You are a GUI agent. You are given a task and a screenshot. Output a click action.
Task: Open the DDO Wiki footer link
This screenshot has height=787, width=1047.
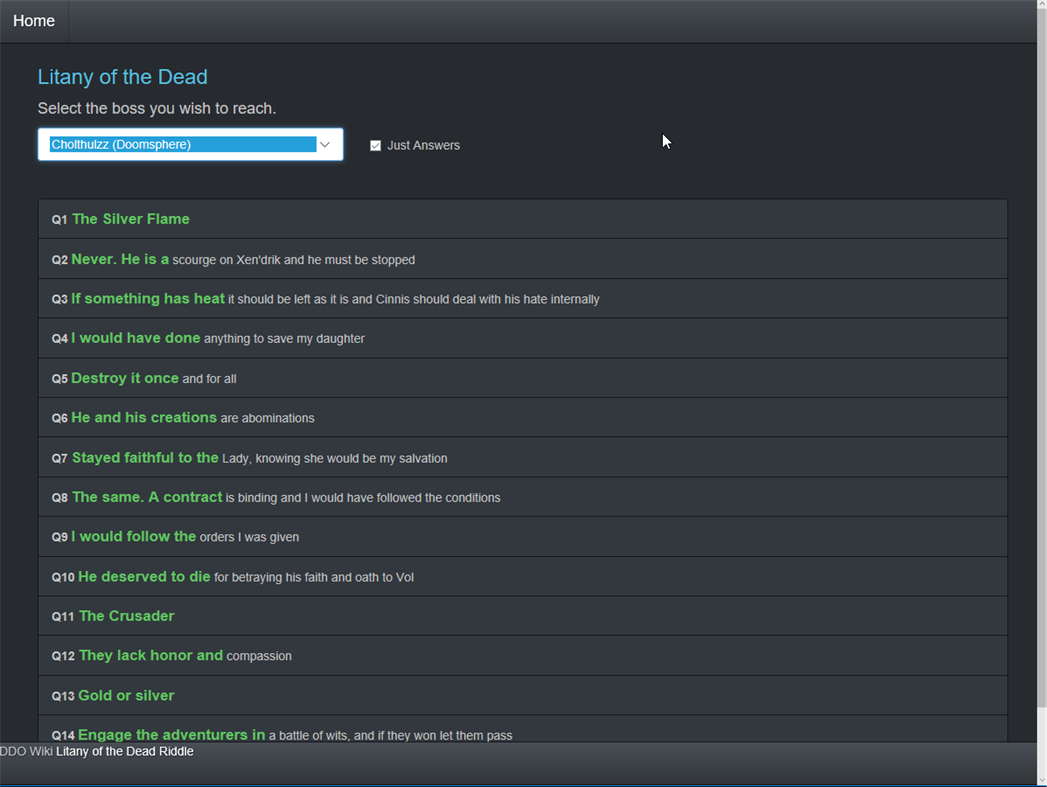26,752
